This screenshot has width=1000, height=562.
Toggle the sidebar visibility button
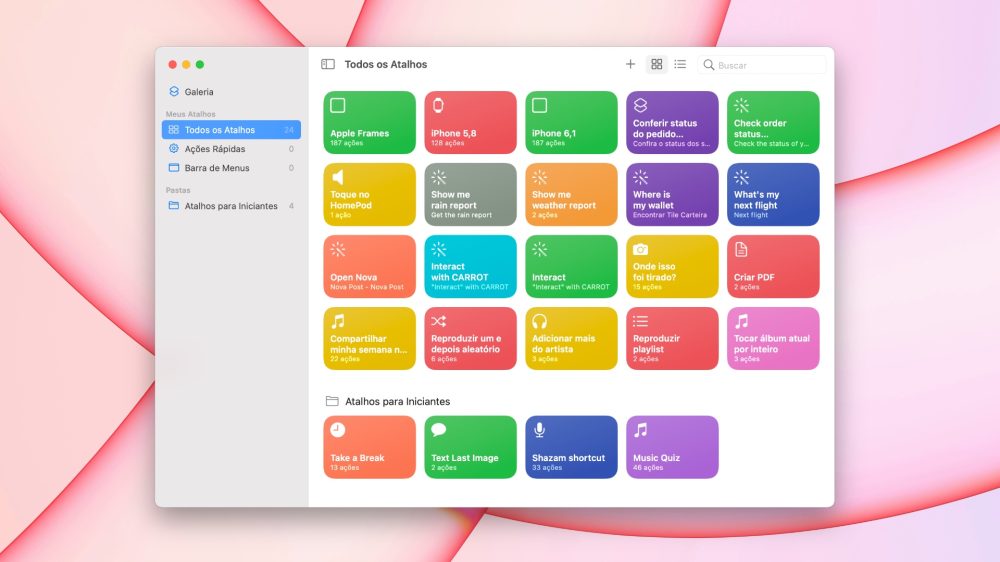[328, 64]
